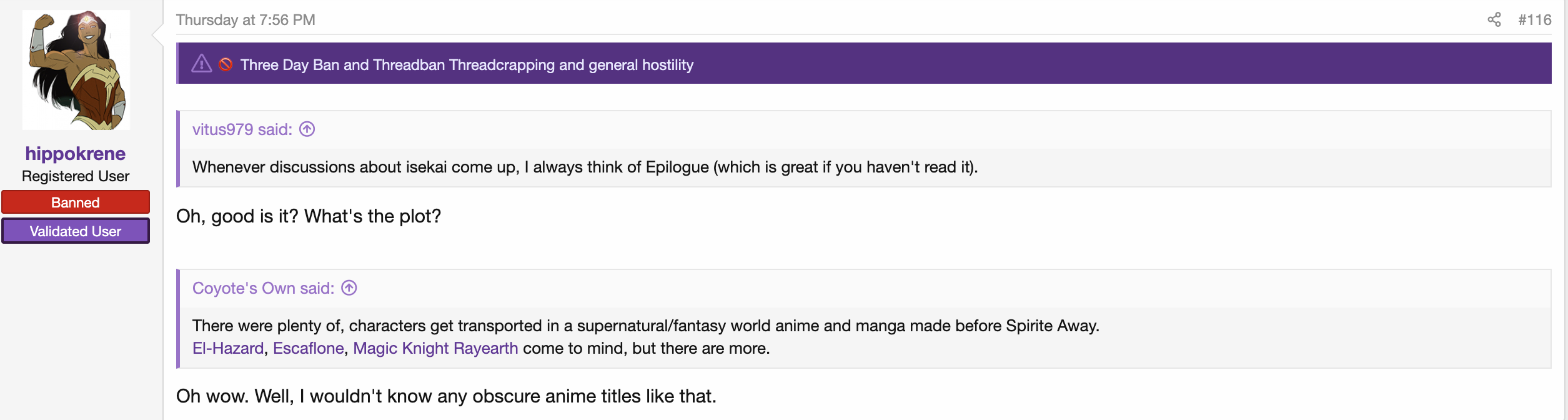Open the post number #116 permalink
The height and width of the screenshot is (420, 1568).
coord(1534,20)
